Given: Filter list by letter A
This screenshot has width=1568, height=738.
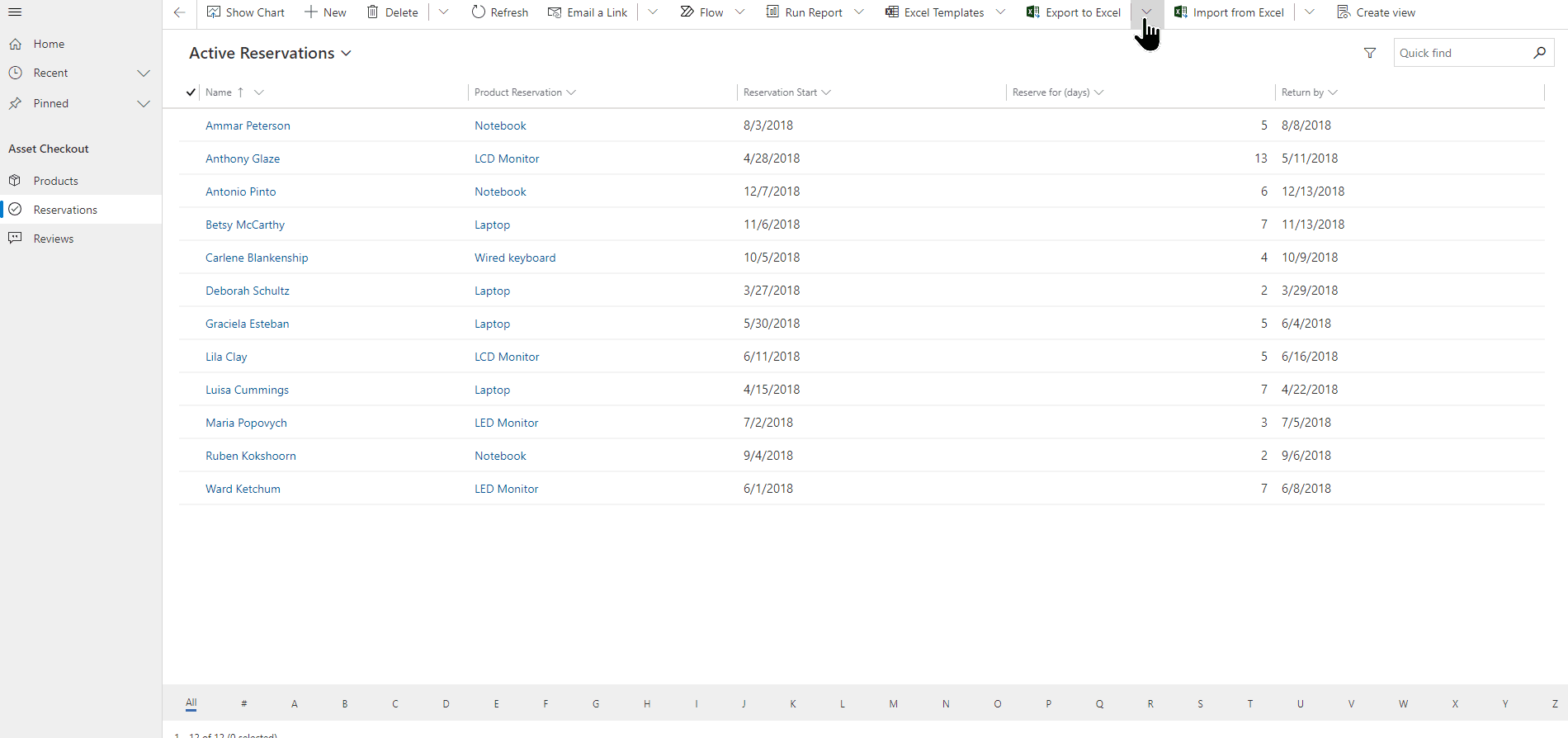Looking at the screenshot, I should click(295, 704).
